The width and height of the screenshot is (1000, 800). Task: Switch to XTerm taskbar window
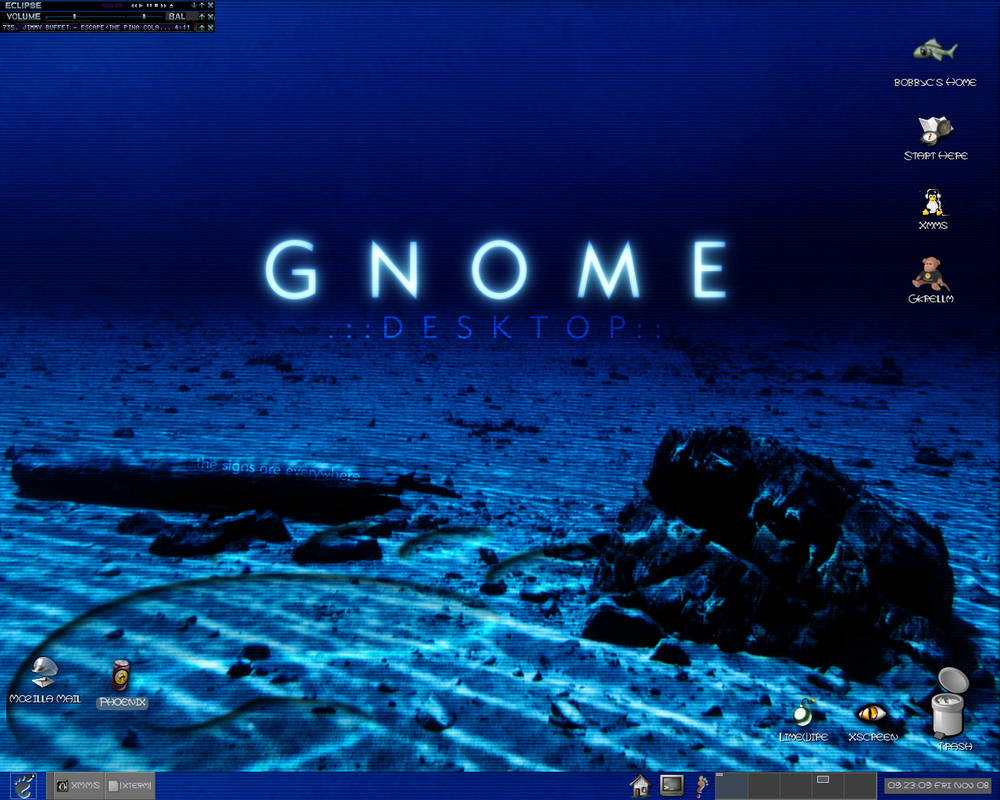pyautogui.click(x=130, y=785)
